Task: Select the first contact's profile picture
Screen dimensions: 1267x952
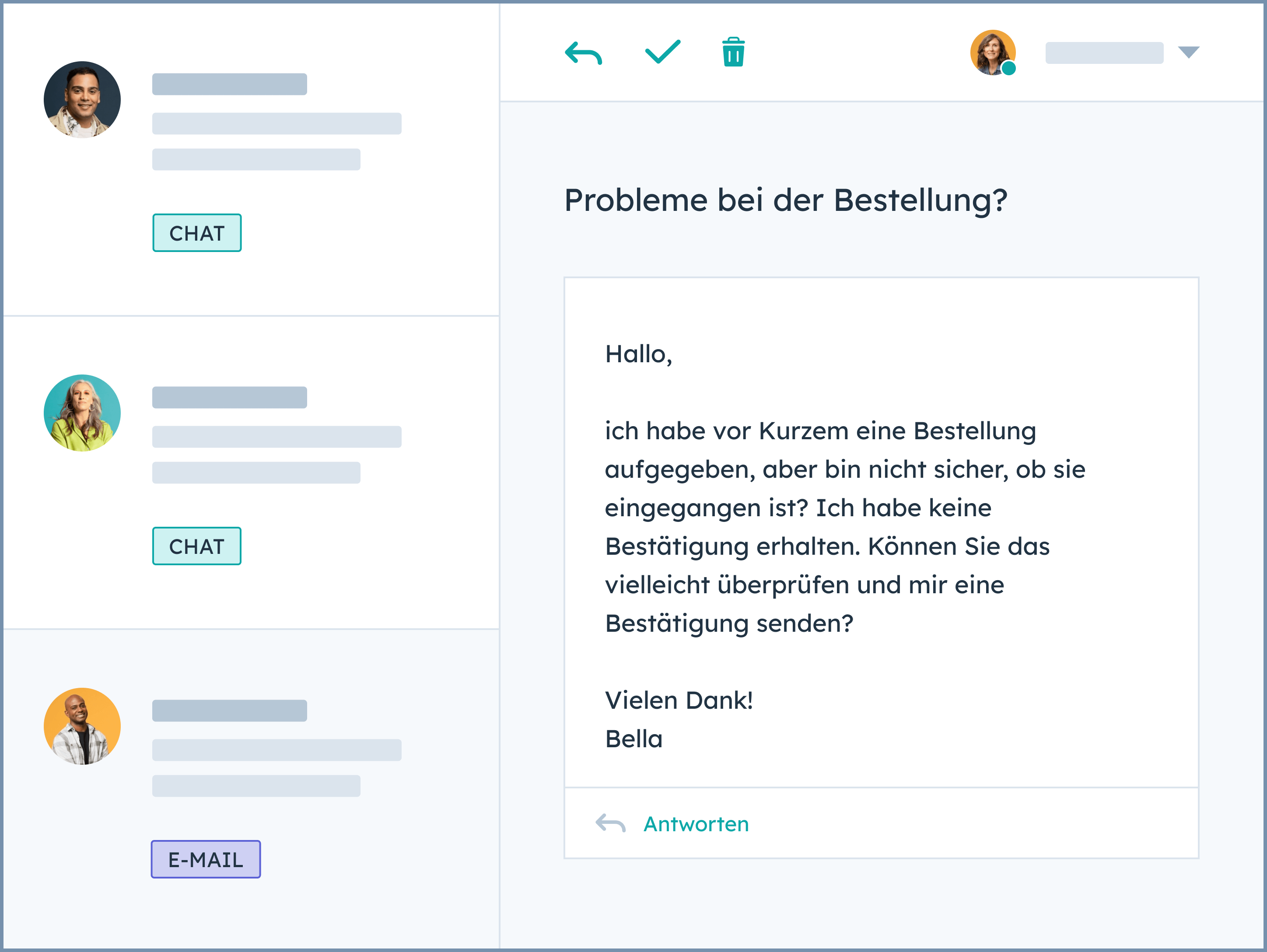Action: point(82,99)
